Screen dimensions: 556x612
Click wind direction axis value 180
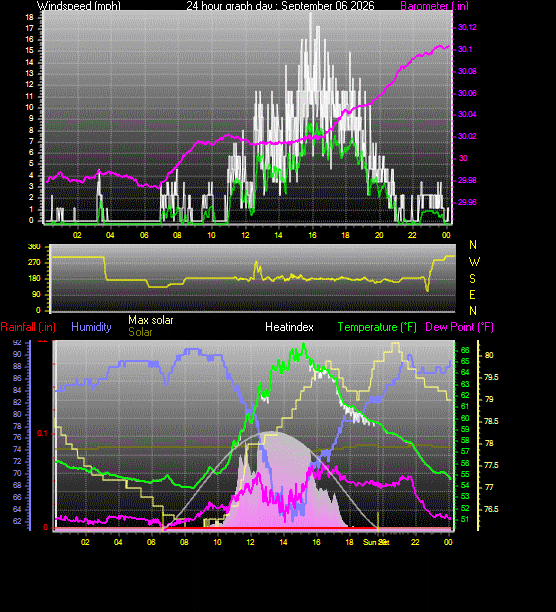(x=34, y=278)
